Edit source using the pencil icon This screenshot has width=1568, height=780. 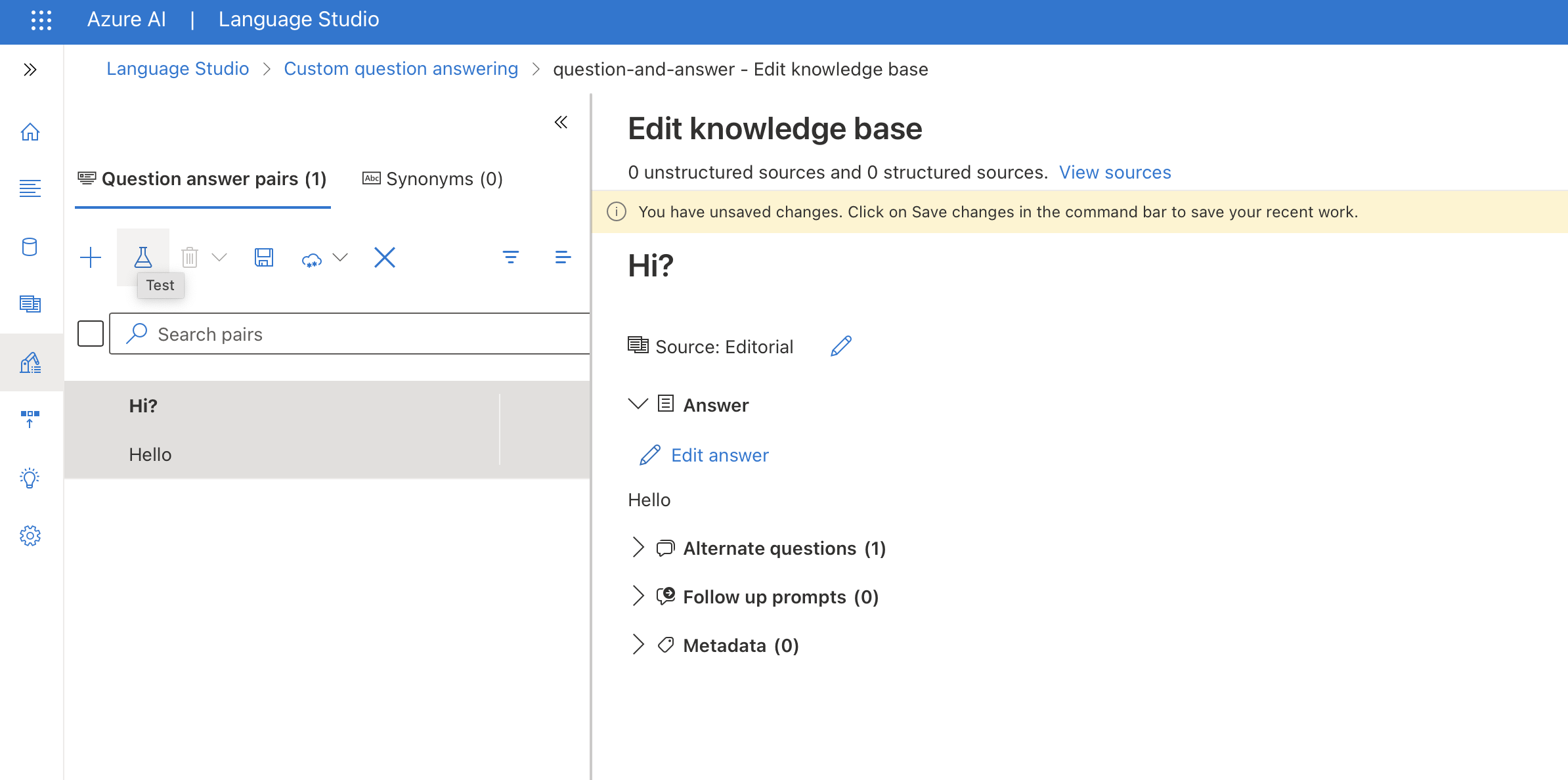point(840,346)
